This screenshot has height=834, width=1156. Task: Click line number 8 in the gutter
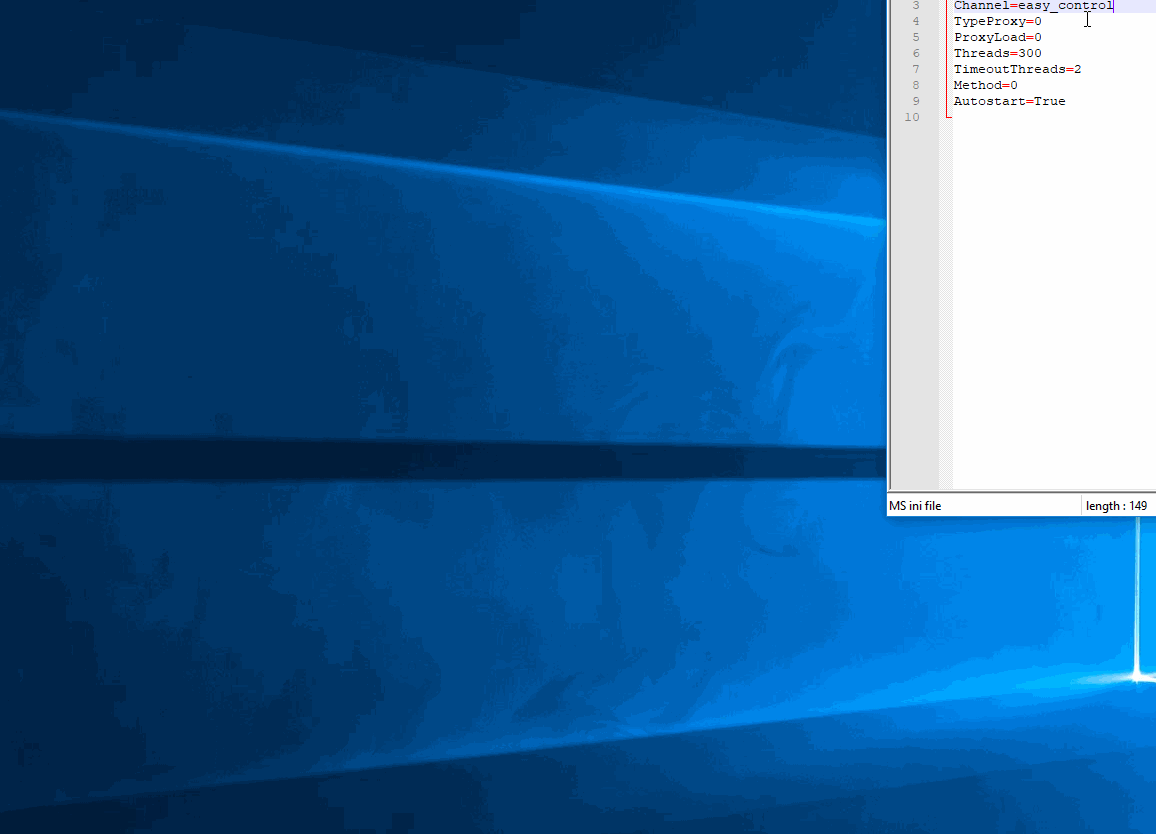915,85
